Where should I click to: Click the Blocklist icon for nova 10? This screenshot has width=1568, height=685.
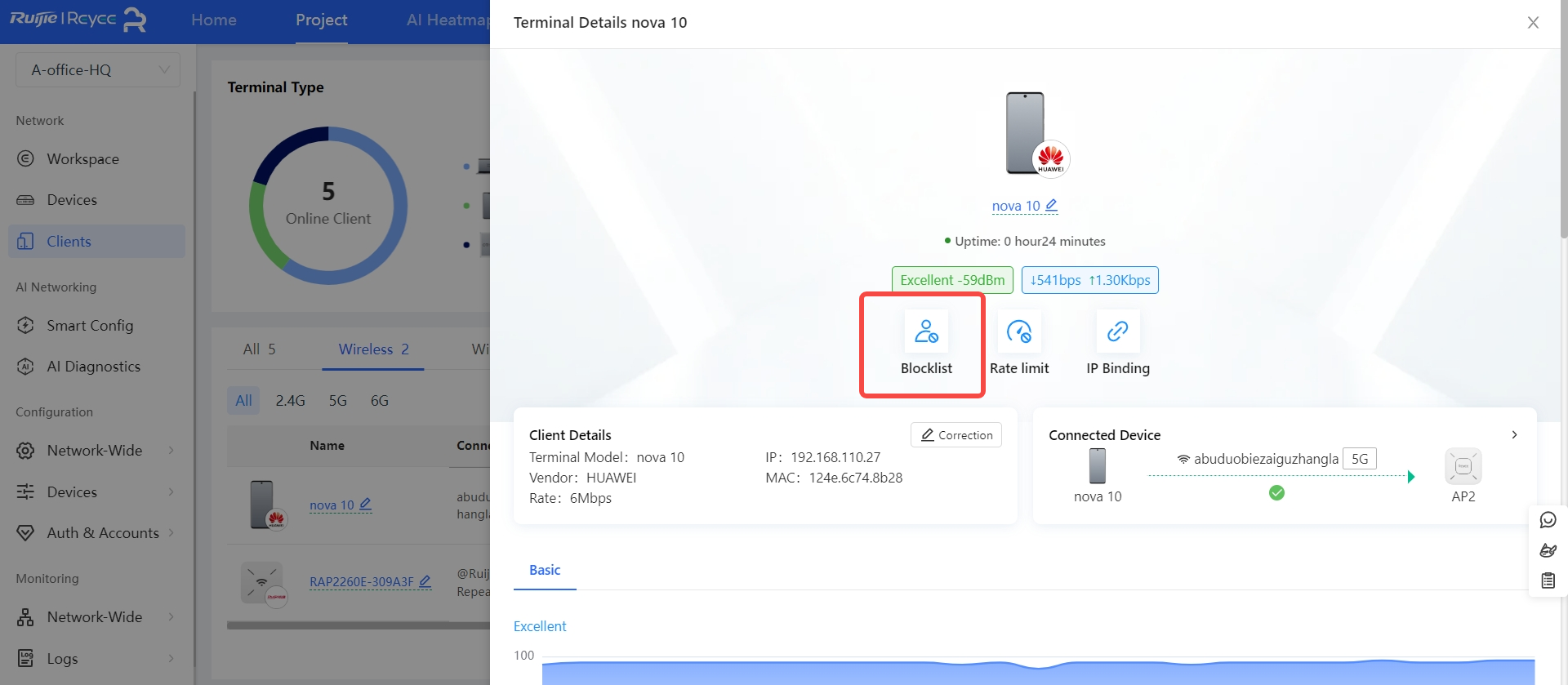point(926,331)
